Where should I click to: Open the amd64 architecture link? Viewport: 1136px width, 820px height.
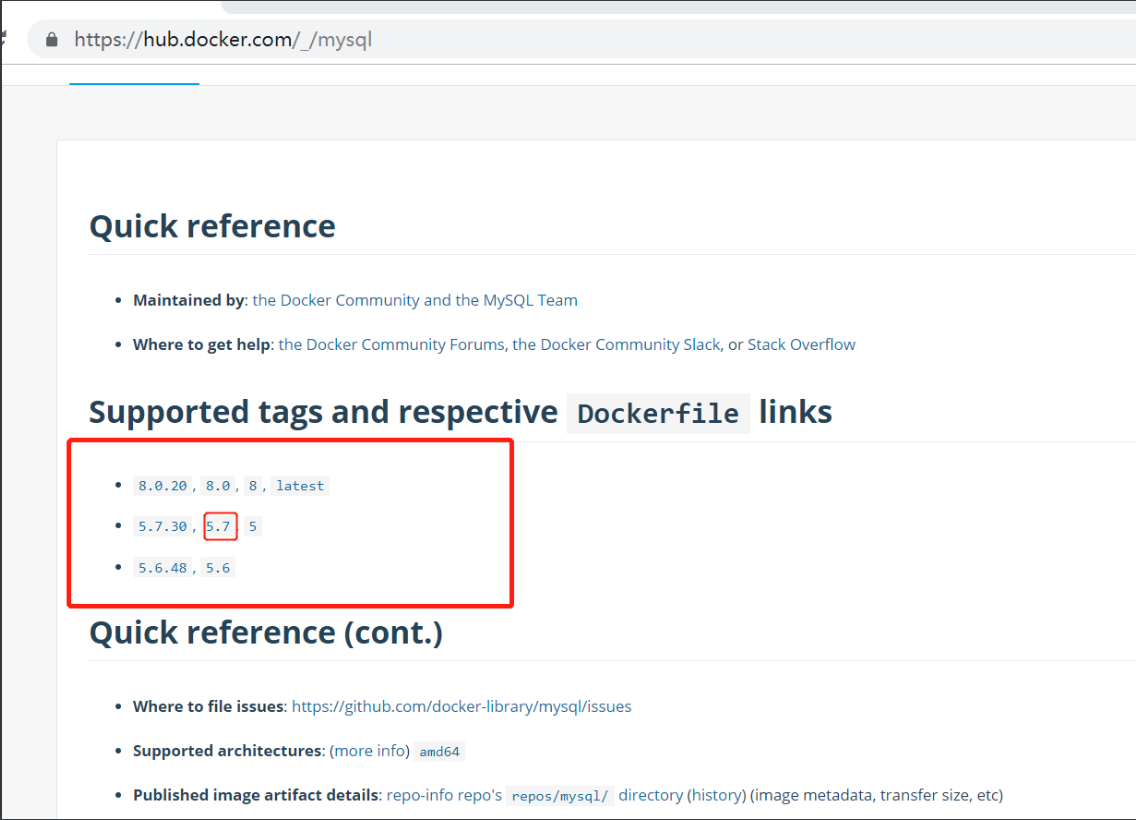(440, 752)
